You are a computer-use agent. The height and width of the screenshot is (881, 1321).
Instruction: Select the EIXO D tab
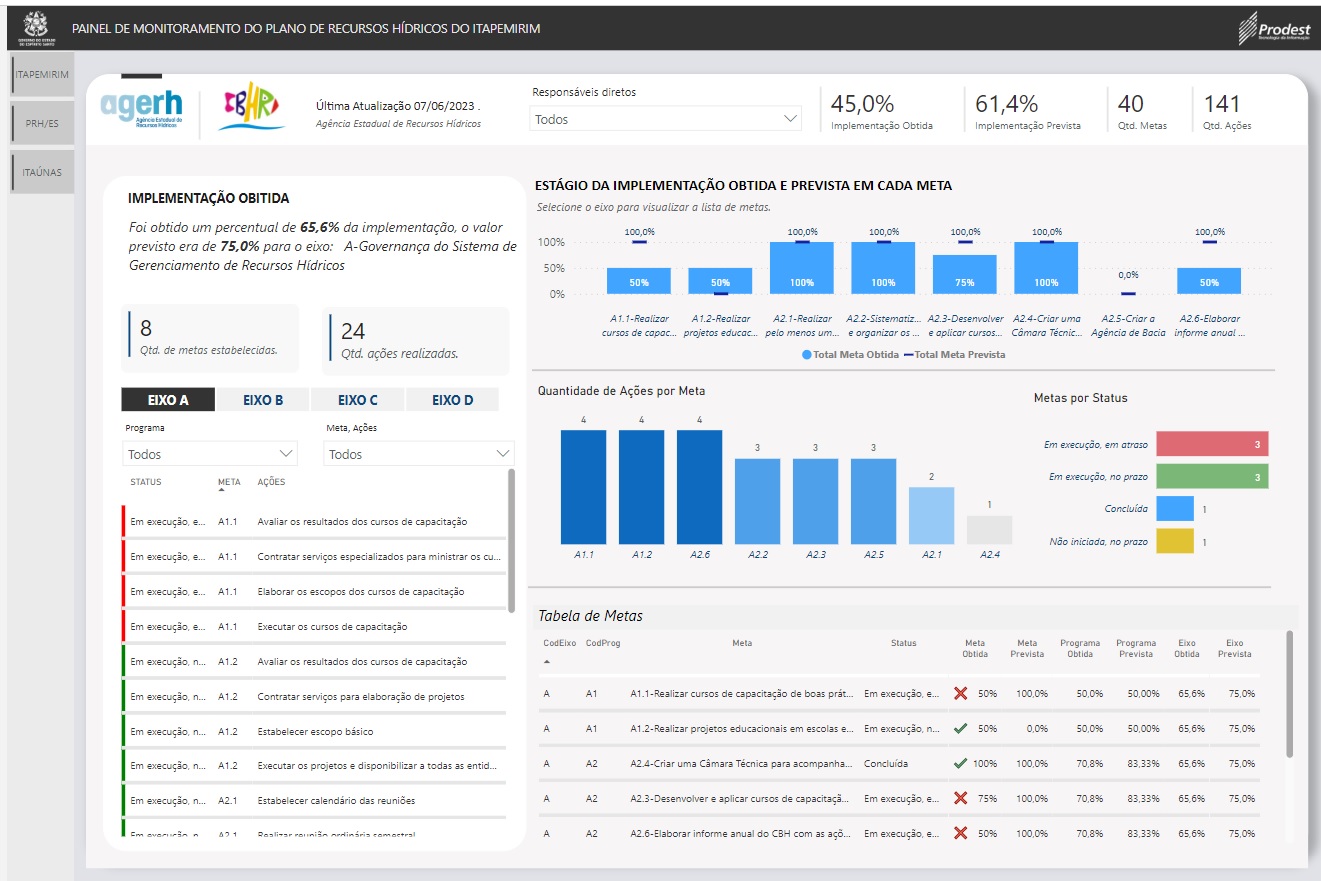452,400
